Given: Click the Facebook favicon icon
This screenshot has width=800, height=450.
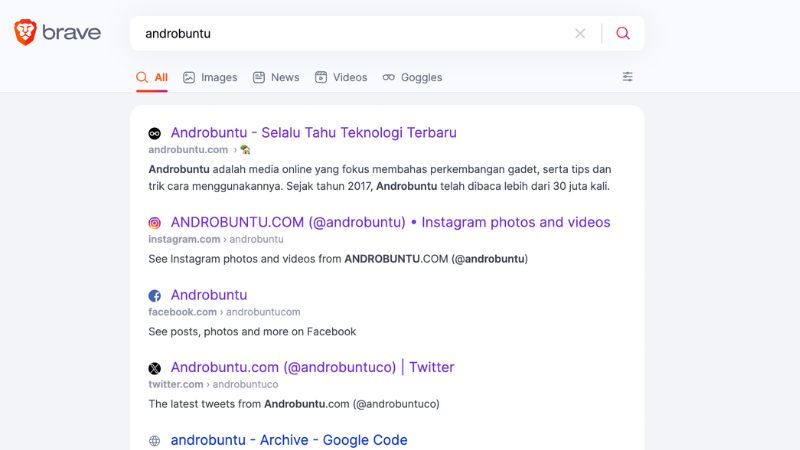Looking at the screenshot, I should point(155,296).
